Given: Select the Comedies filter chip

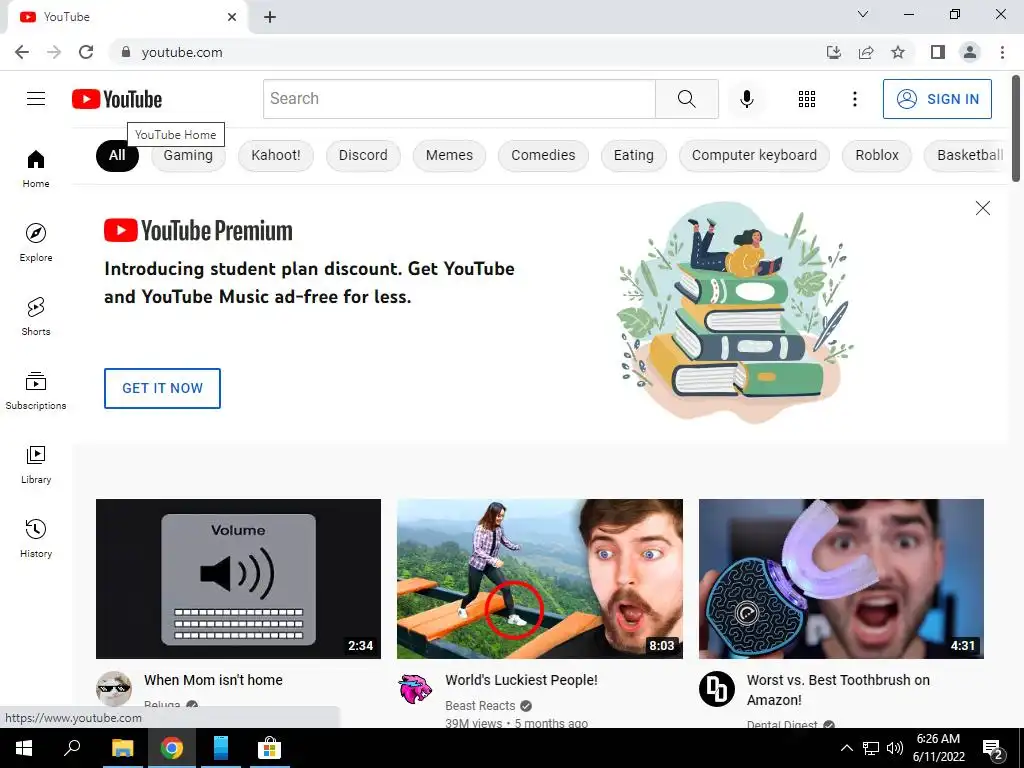Looking at the screenshot, I should tap(543, 155).
